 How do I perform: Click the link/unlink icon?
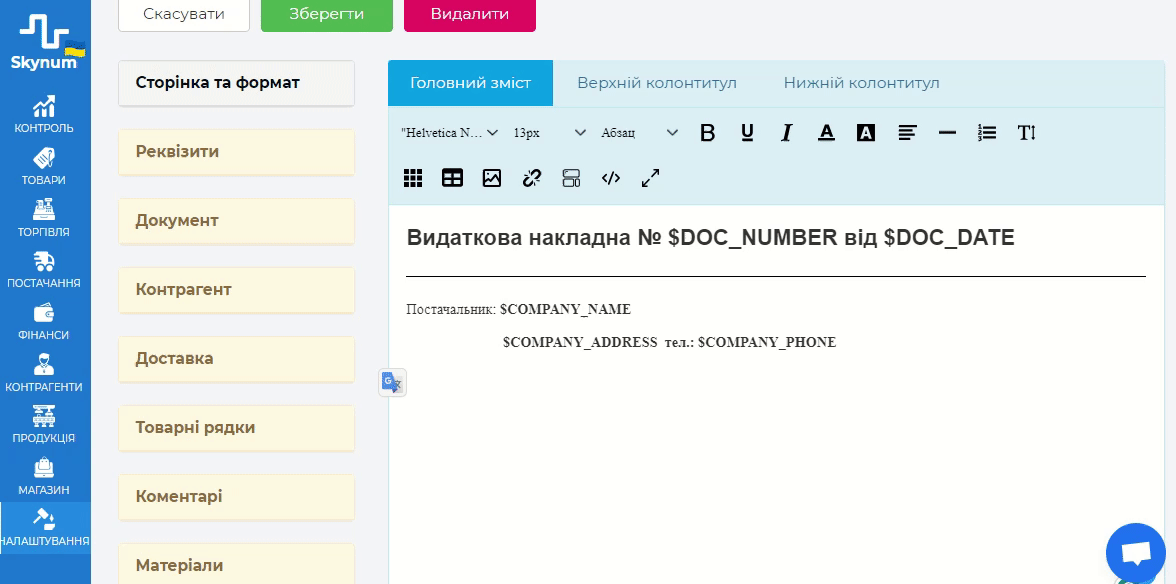[x=532, y=178]
